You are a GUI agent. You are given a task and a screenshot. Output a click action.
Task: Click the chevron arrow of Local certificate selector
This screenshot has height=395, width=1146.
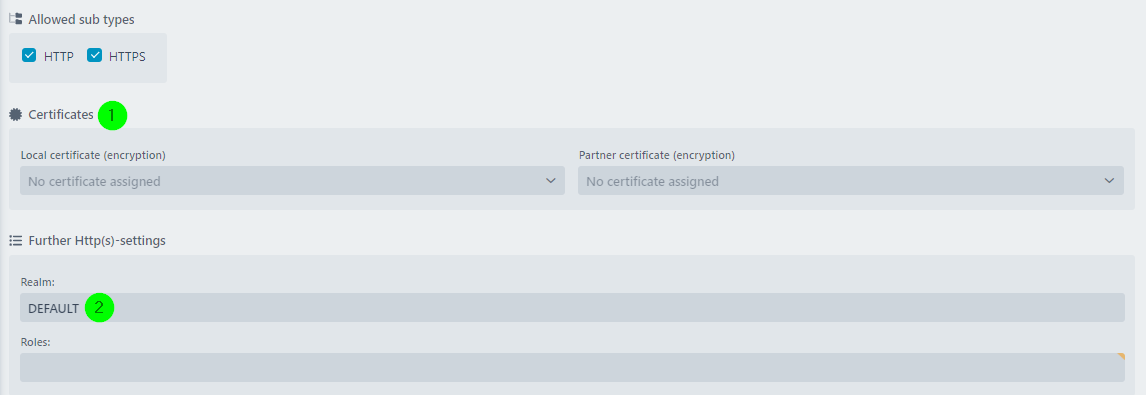click(x=551, y=181)
